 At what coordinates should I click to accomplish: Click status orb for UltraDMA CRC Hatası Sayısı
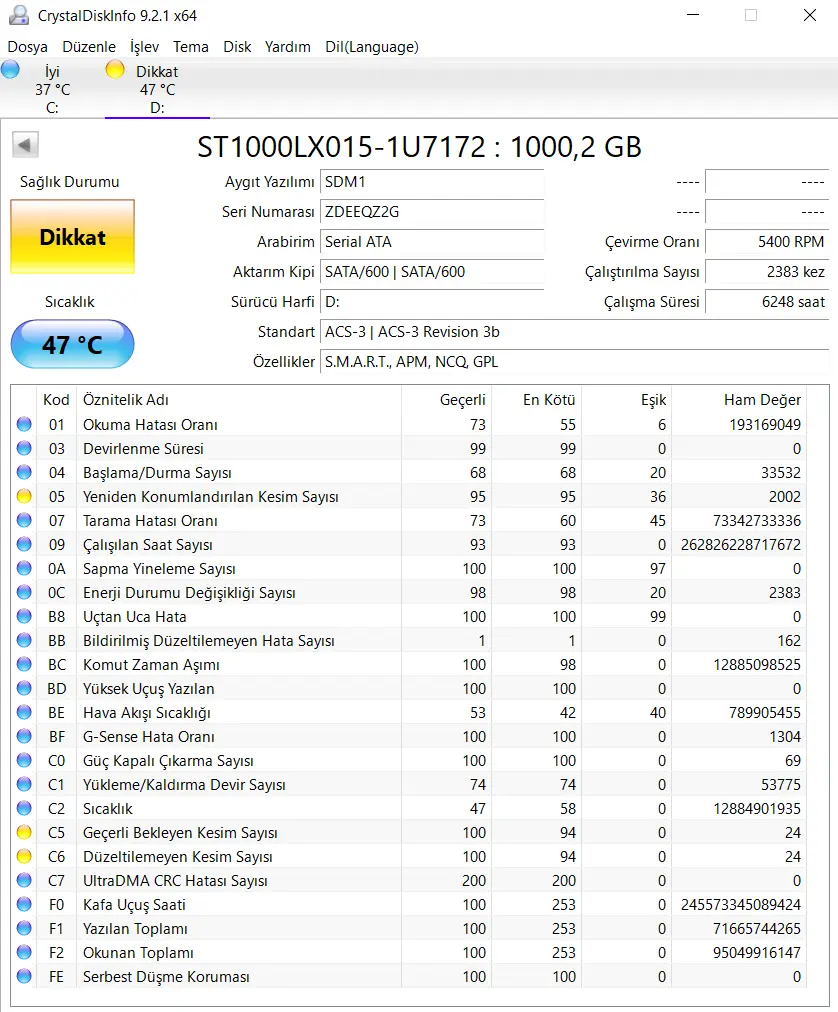point(24,880)
